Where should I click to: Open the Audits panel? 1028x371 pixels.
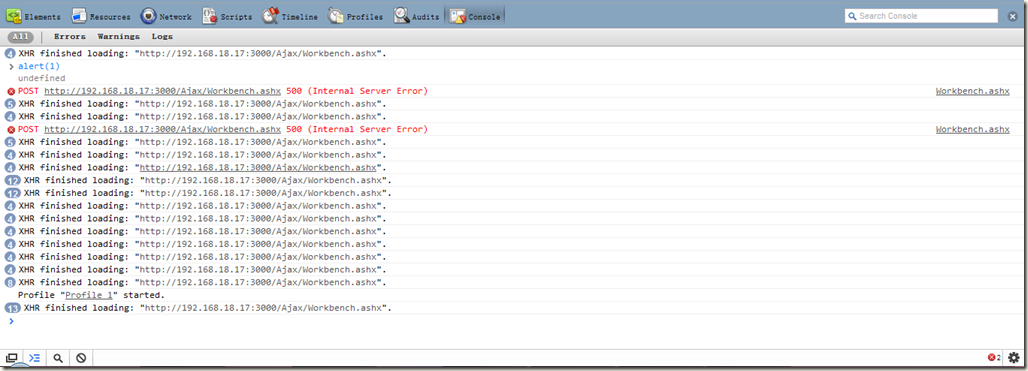[417, 16]
